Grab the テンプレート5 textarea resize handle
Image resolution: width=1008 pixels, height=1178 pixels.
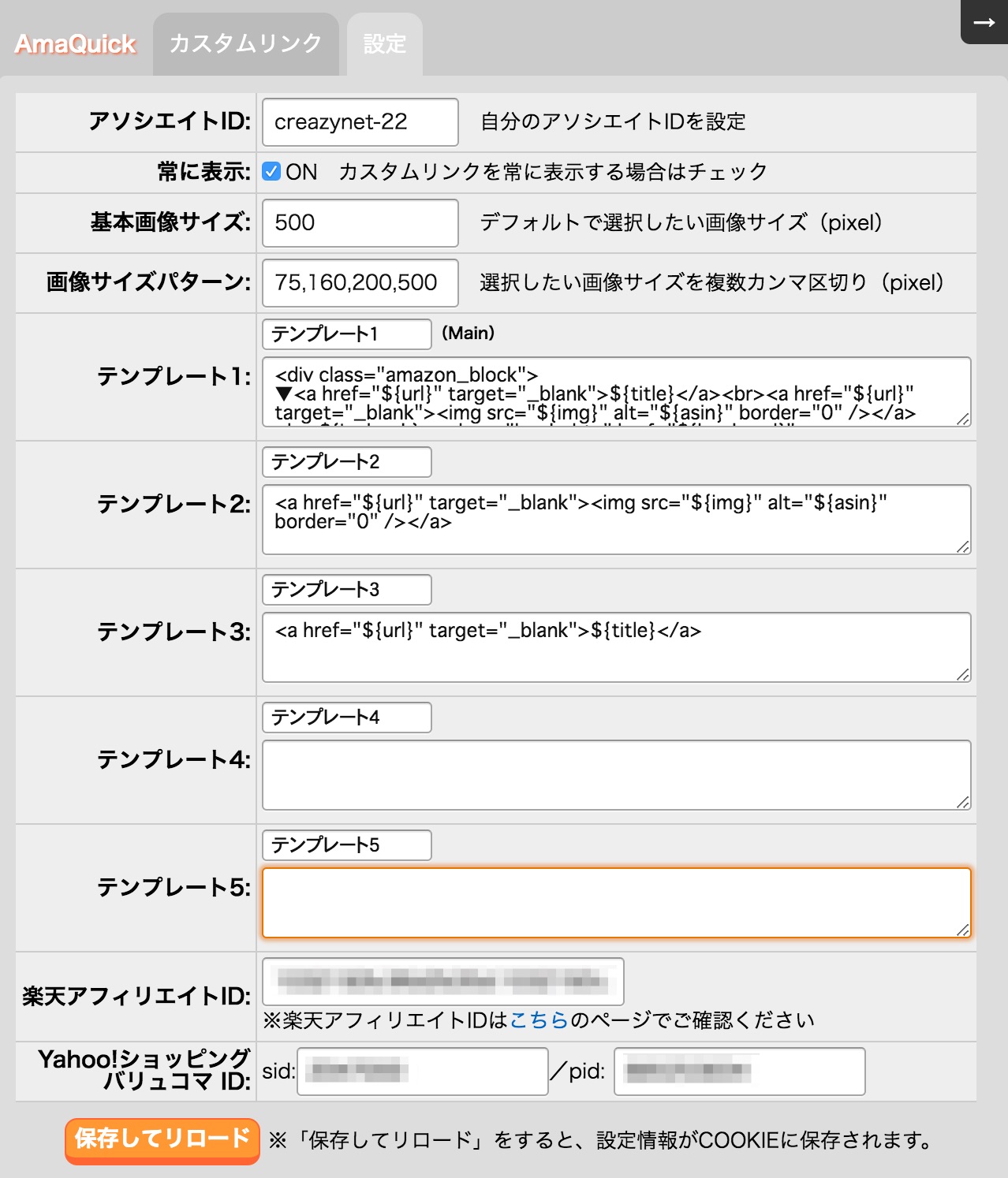[963, 930]
